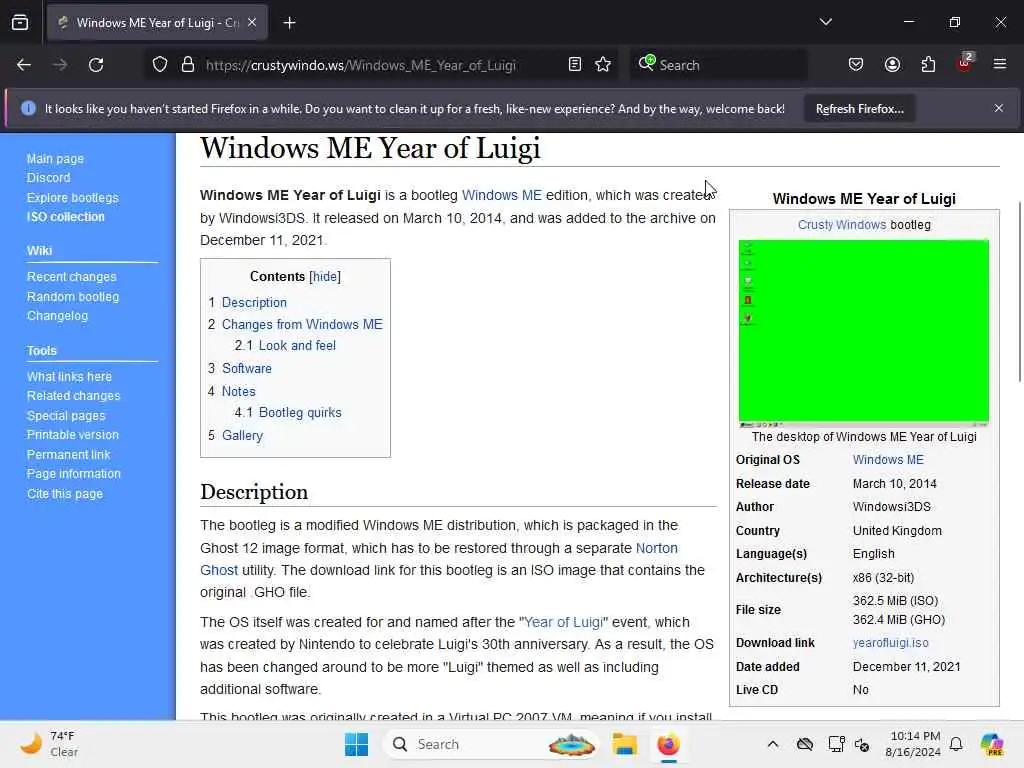Open Page information link
Screen dimensions: 1024x768
[x=73, y=473]
